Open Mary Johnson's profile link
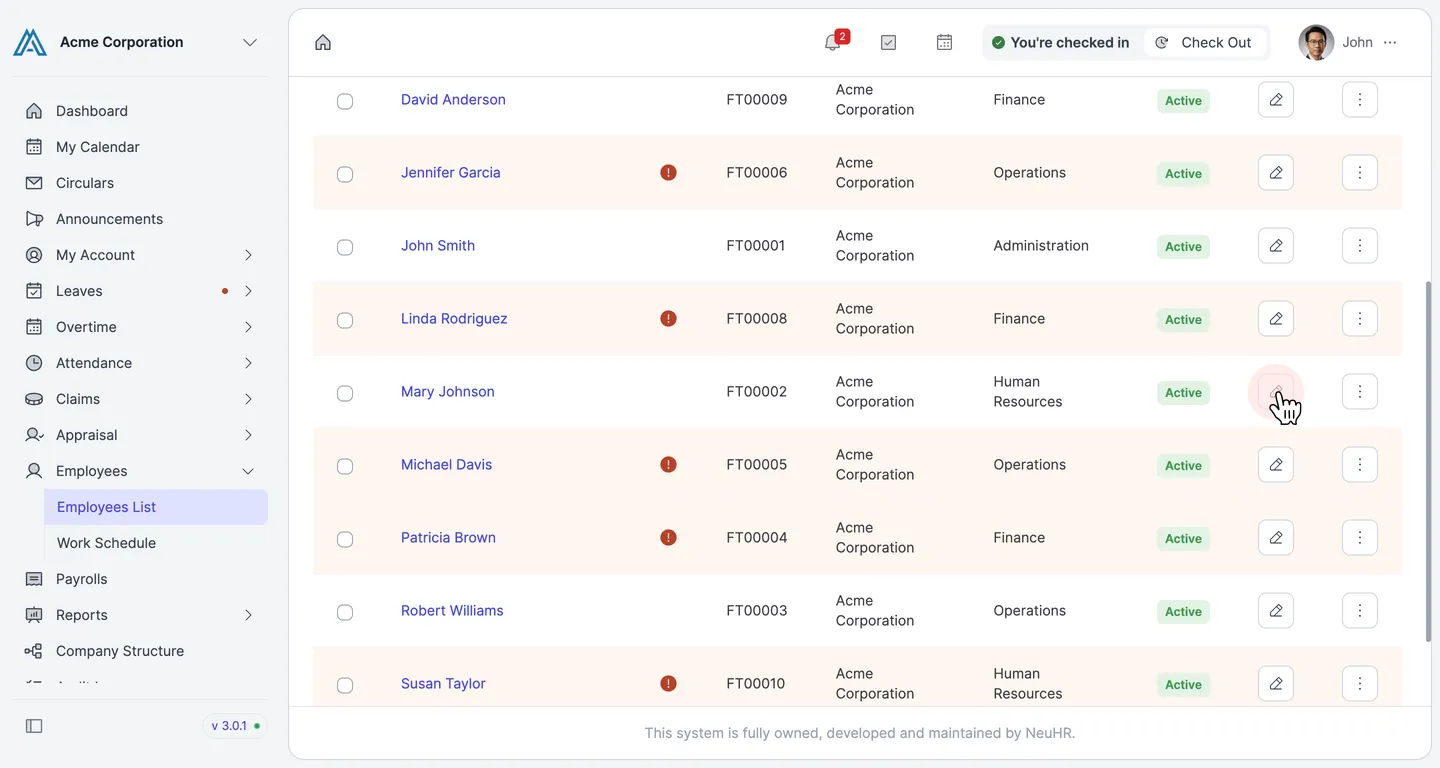The width and height of the screenshot is (1440, 768). (x=447, y=392)
